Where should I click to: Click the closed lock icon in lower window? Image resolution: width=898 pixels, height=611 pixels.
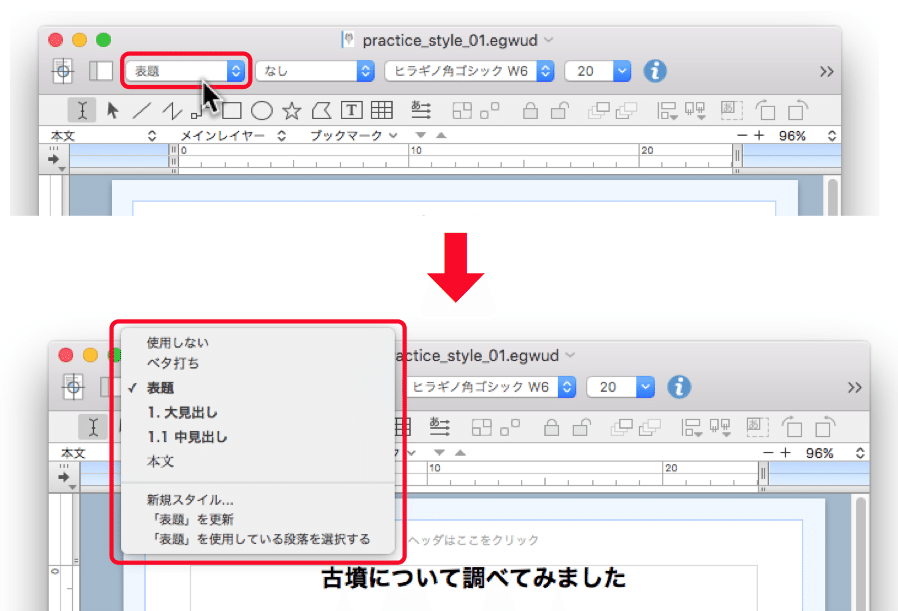552,427
